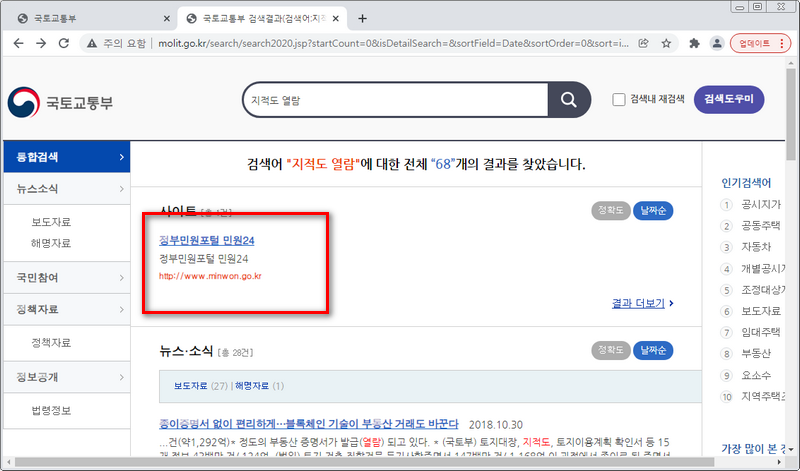Click the 국토교통부 logo
This screenshot has width=800, height=471.
[60, 102]
